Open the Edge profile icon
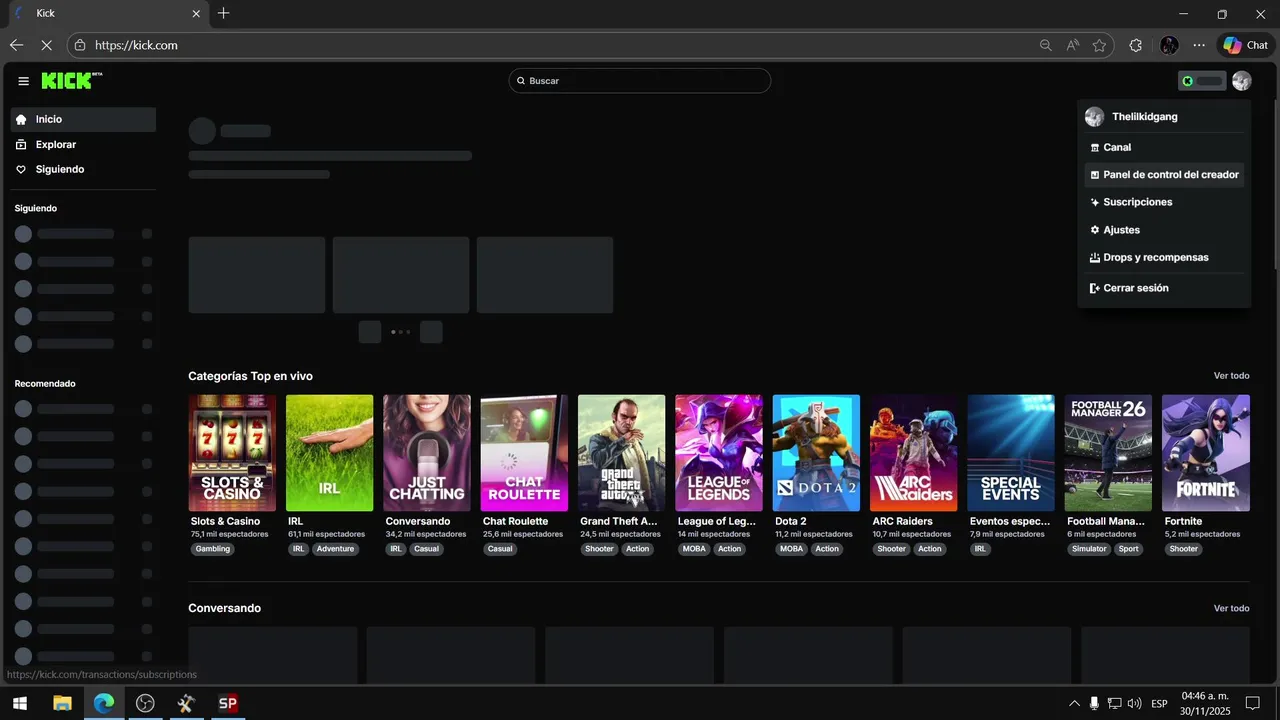1280x720 pixels. point(1169,45)
